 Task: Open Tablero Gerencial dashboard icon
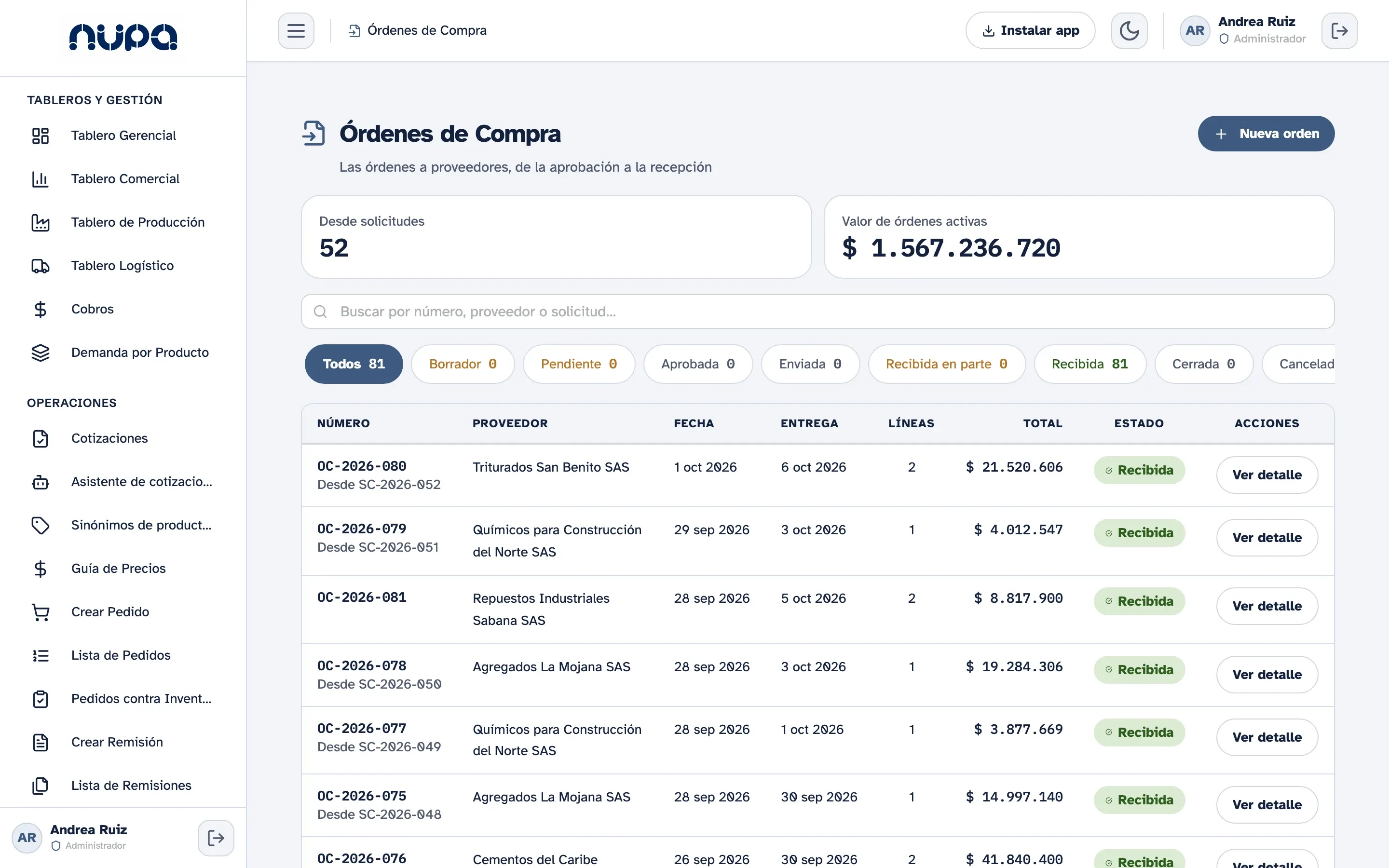pos(40,136)
